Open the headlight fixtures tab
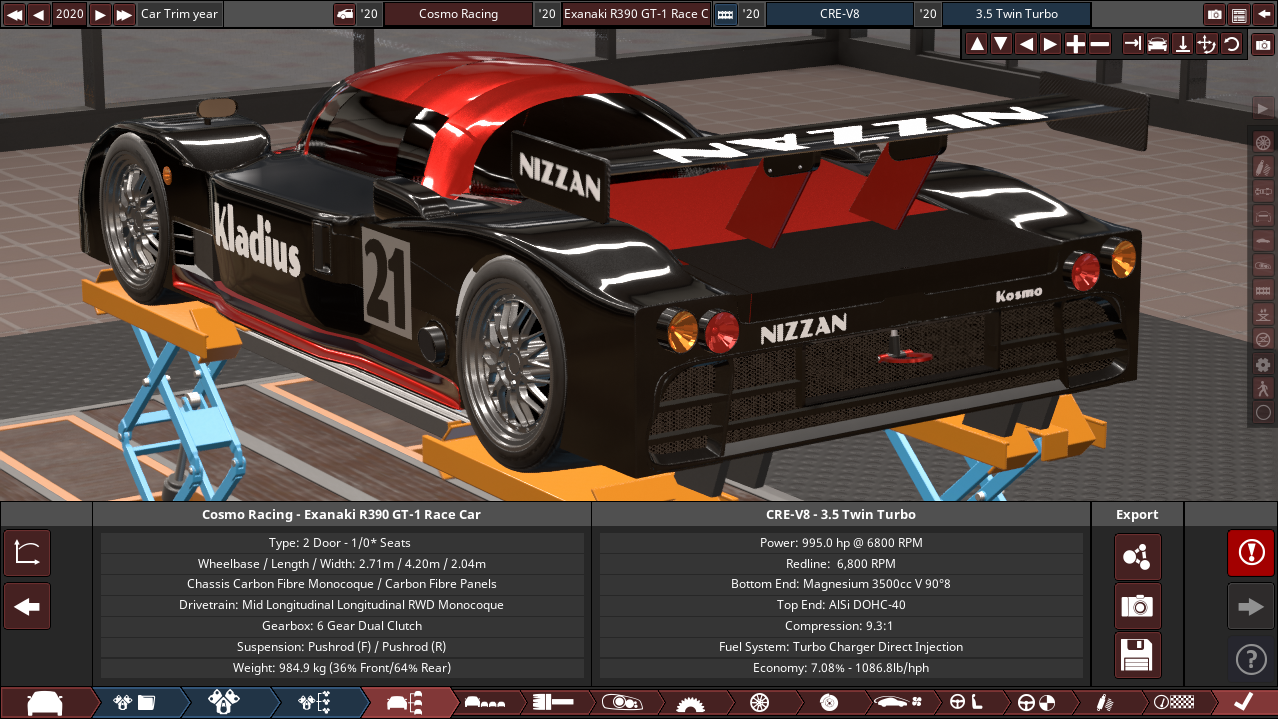Viewport: 1278px width, 719px height. coord(620,703)
